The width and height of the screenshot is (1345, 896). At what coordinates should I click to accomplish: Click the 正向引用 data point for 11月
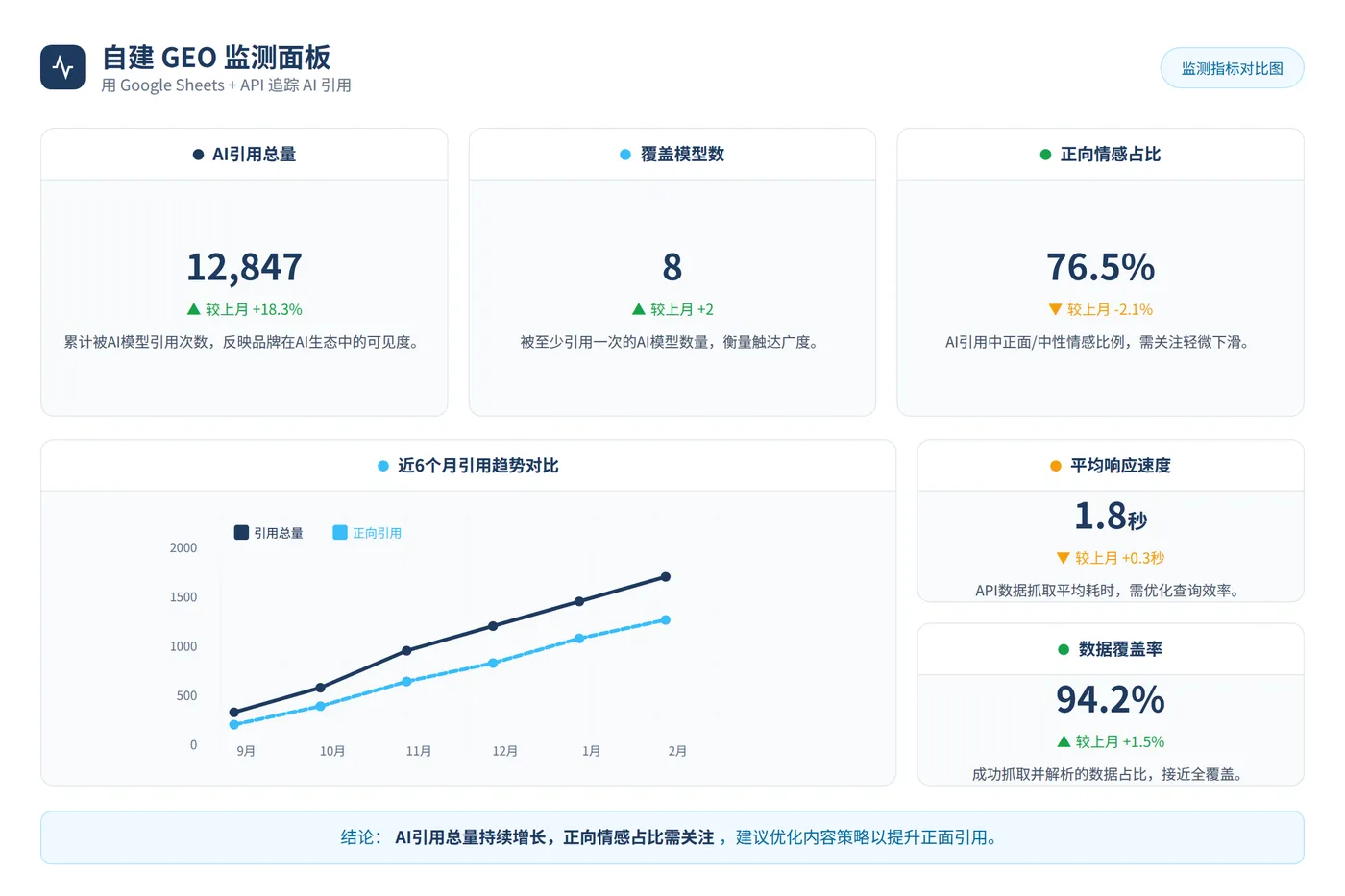pos(407,681)
